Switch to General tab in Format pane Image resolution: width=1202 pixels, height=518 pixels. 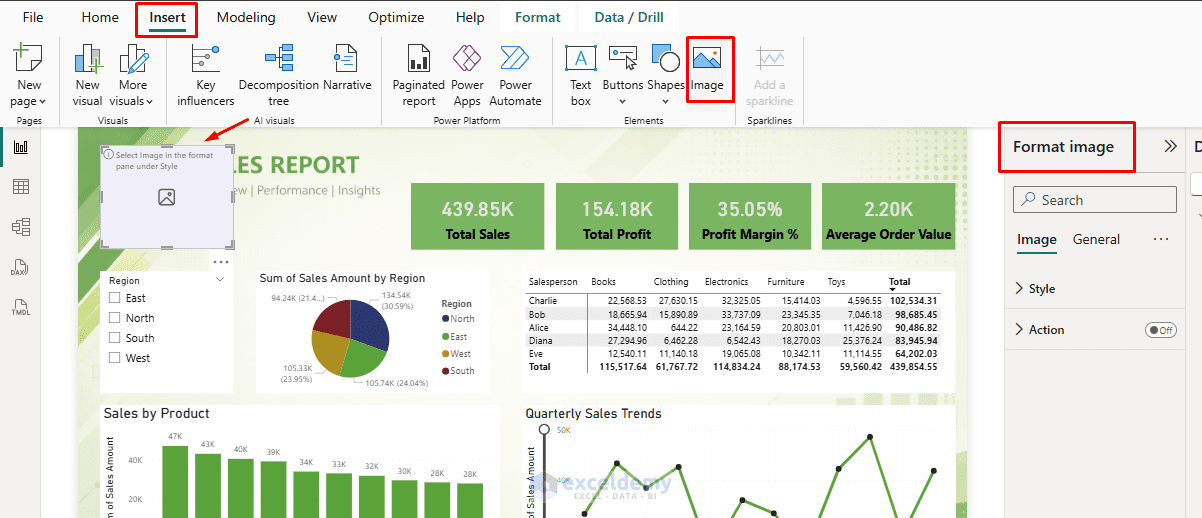click(1096, 240)
